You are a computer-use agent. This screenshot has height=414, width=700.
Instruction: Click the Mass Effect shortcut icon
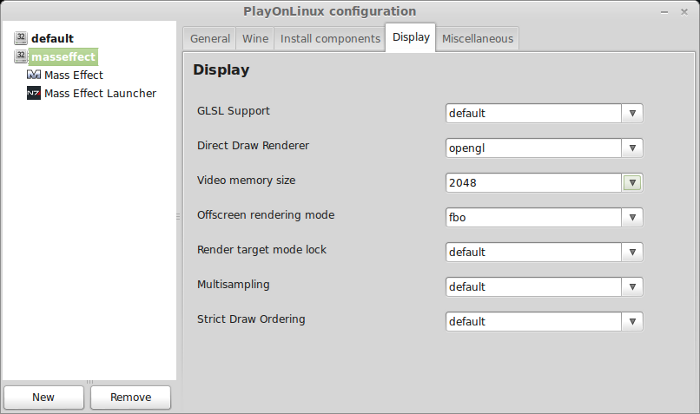tap(34, 75)
